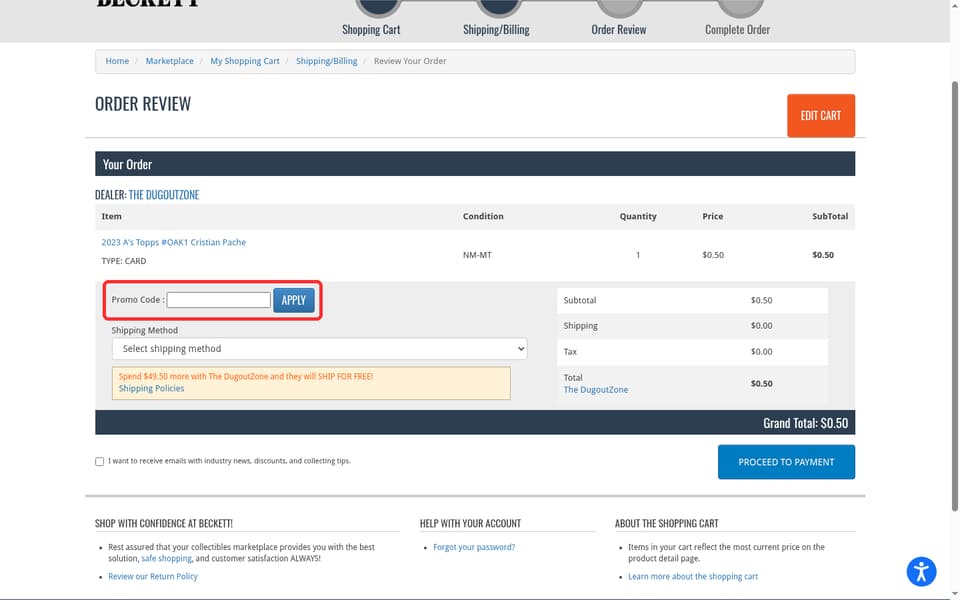This screenshot has width=960, height=600.
Task: Open The DugoutZone link under Total
Action: tap(596, 390)
